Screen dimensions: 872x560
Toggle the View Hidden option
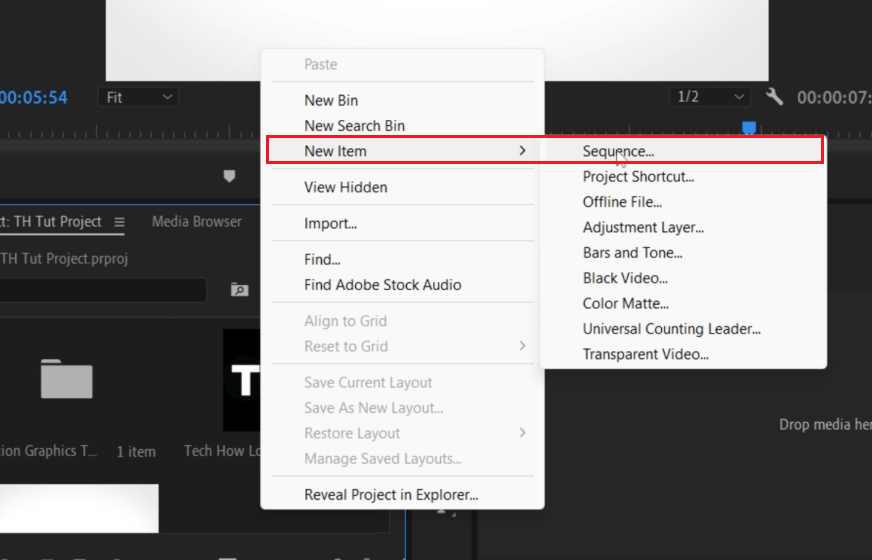click(345, 187)
